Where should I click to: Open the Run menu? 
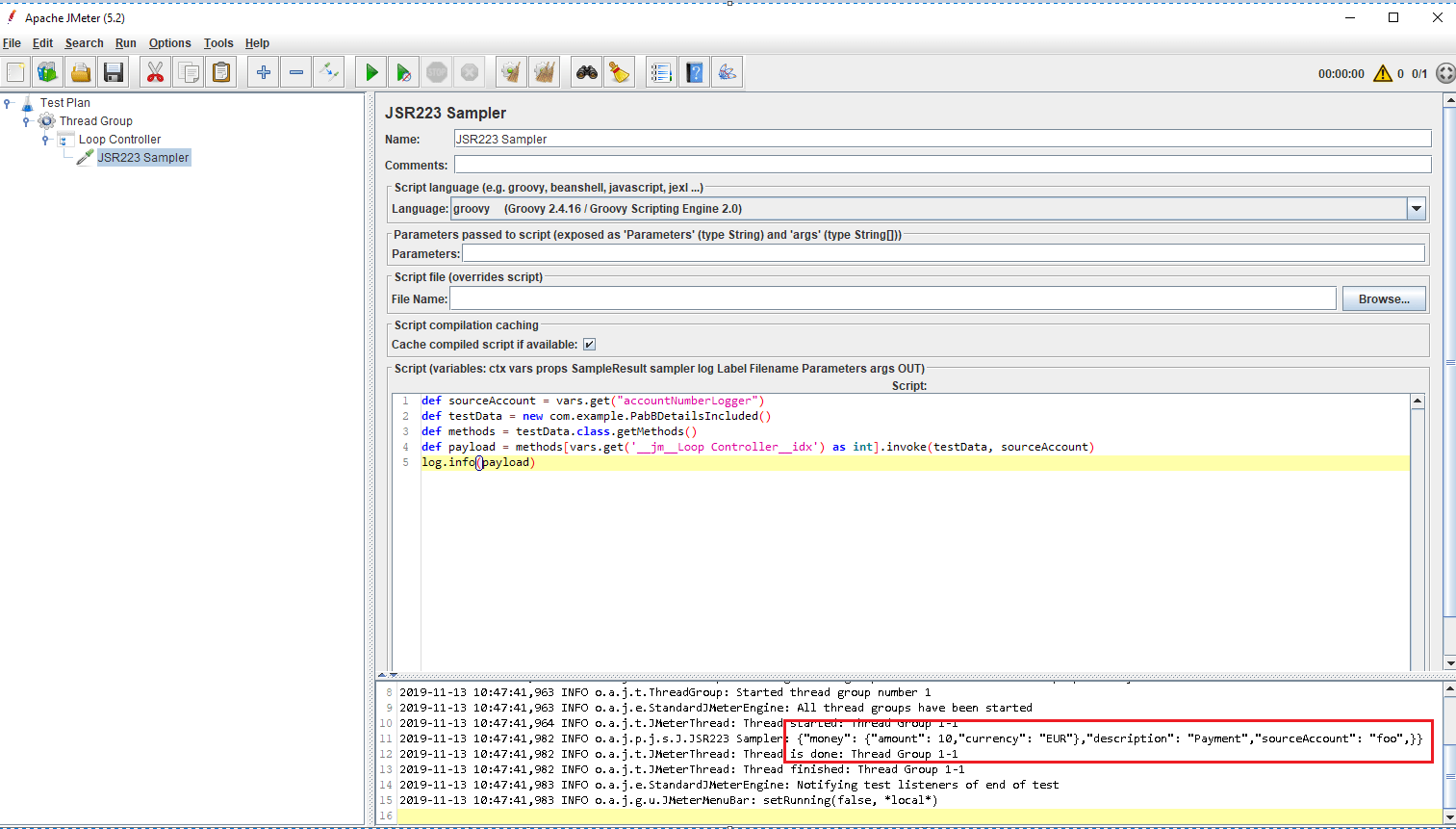pyautogui.click(x=125, y=43)
